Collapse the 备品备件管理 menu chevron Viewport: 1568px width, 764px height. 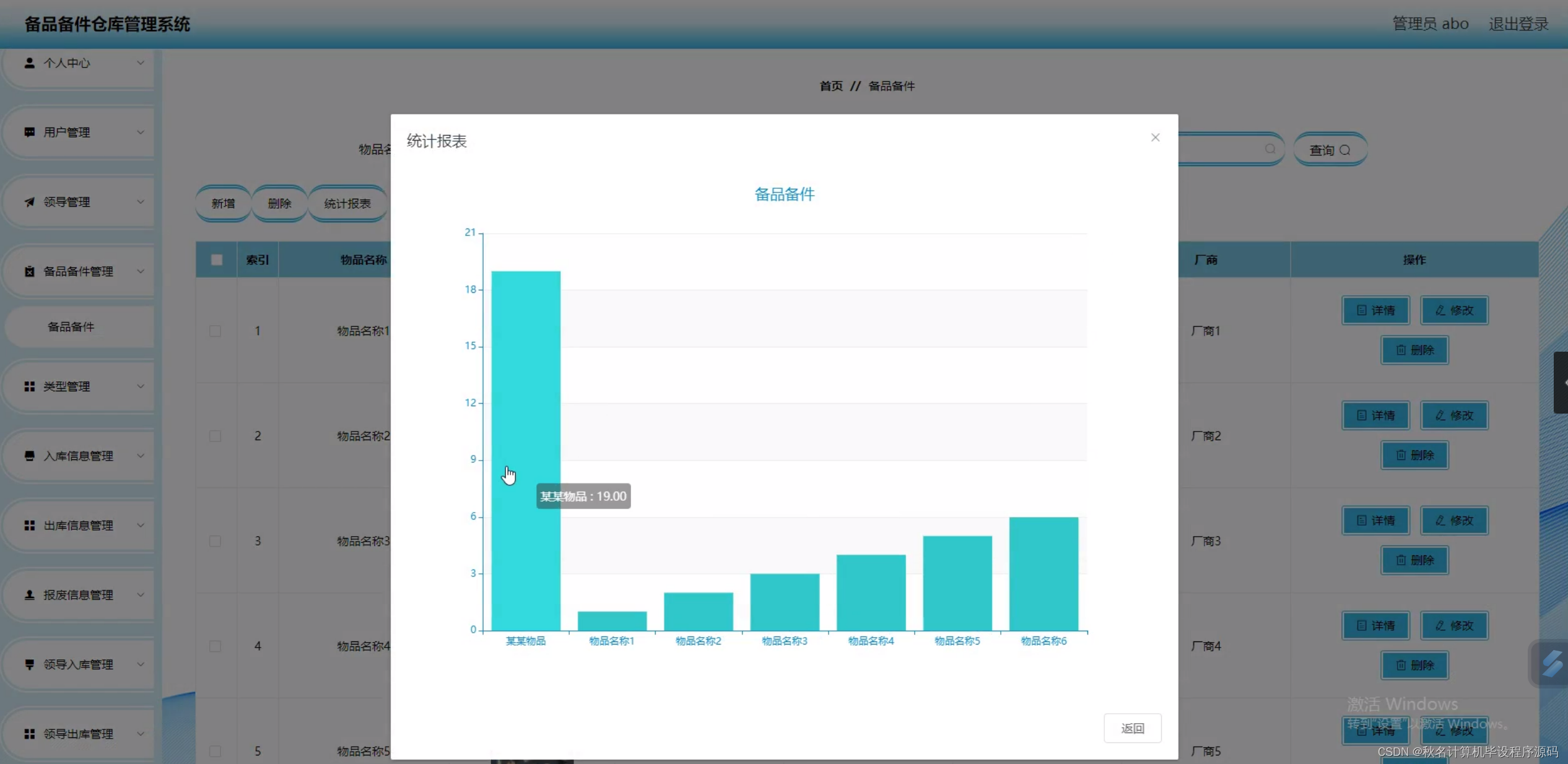click(141, 271)
